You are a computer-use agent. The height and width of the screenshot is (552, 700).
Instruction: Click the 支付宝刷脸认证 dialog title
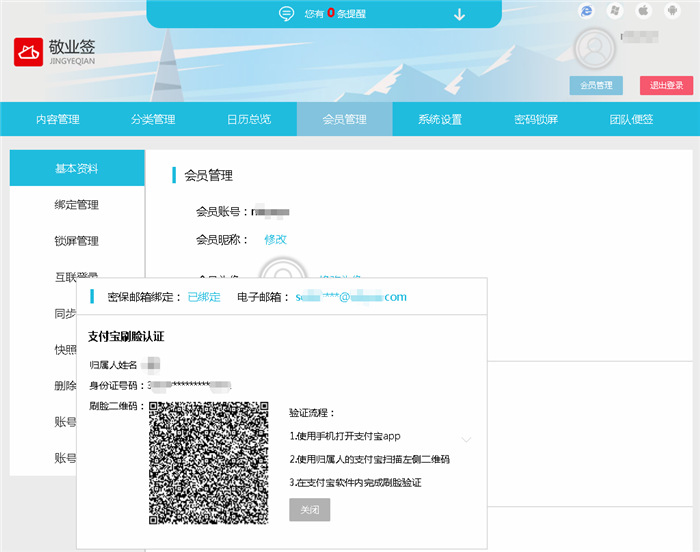click(126, 336)
